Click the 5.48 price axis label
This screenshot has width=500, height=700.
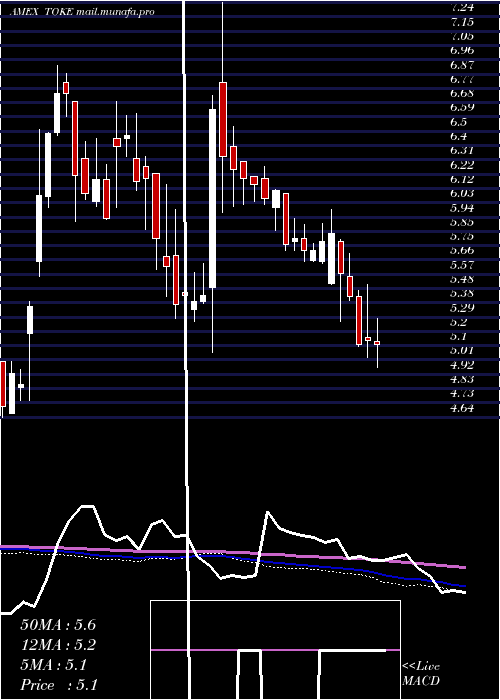462,279
